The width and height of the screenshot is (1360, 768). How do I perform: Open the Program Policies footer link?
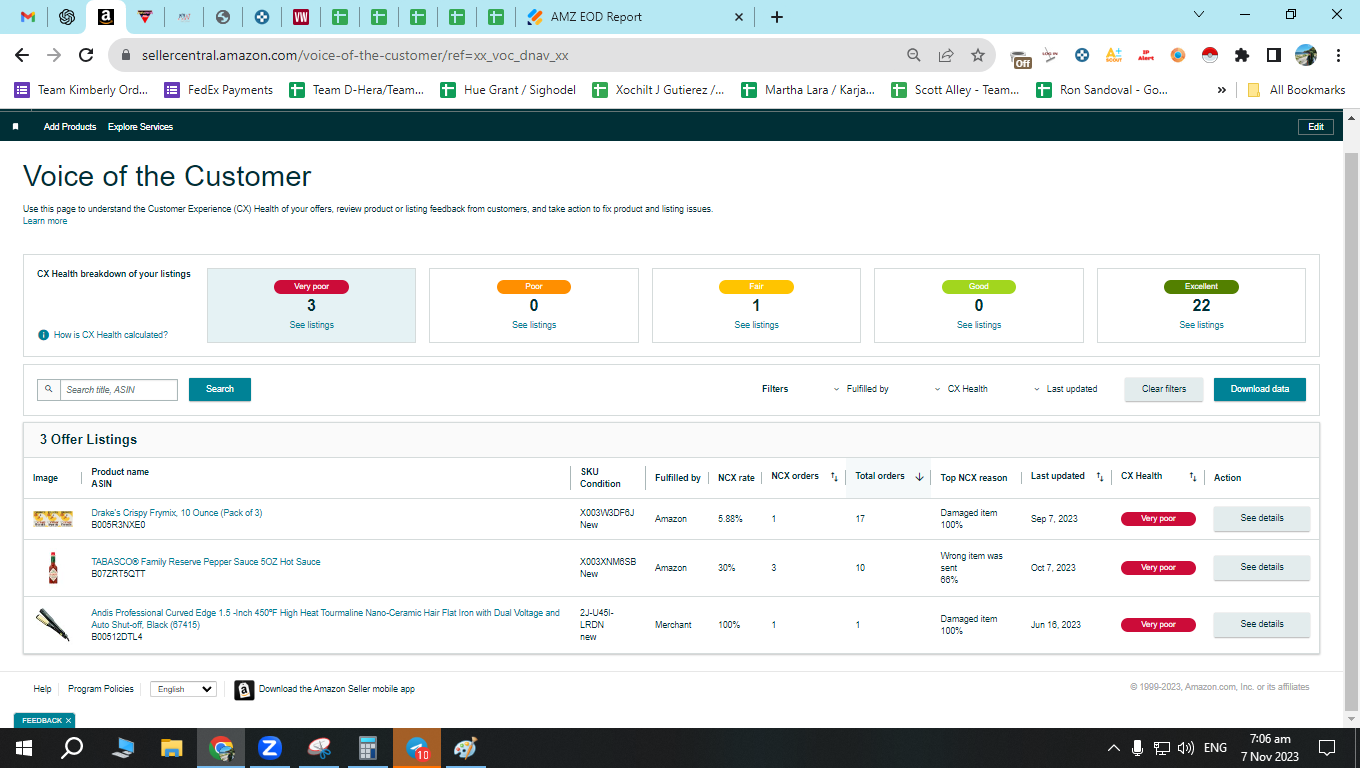pos(100,689)
